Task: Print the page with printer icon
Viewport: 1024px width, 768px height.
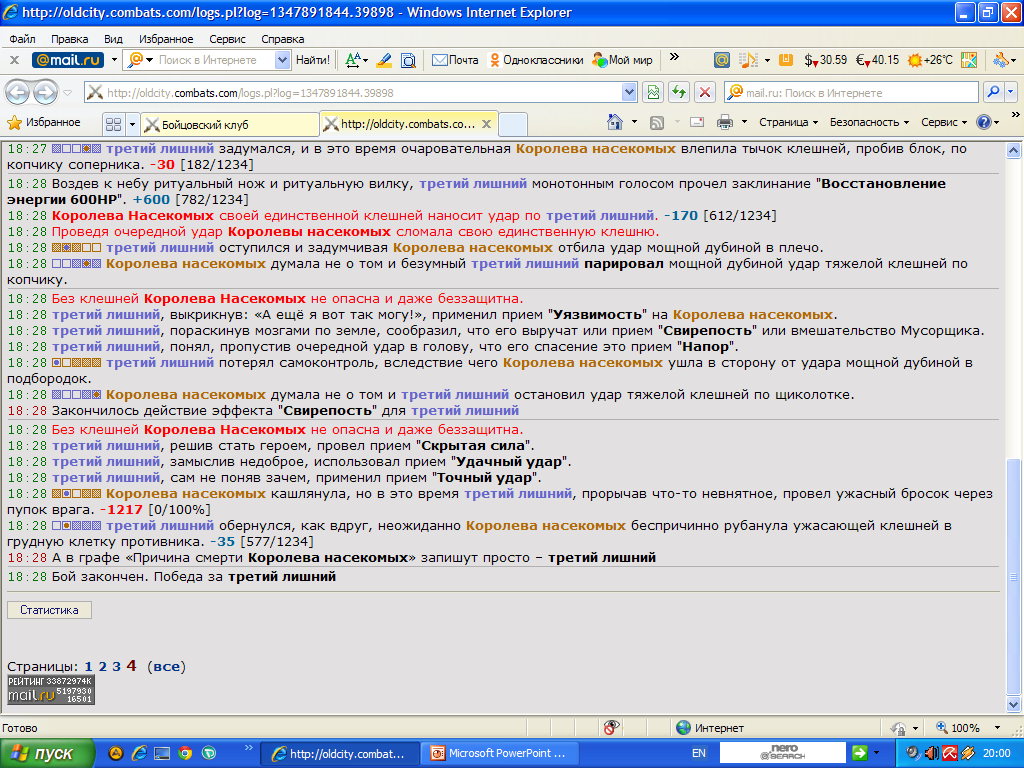Action: (x=724, y=122)
